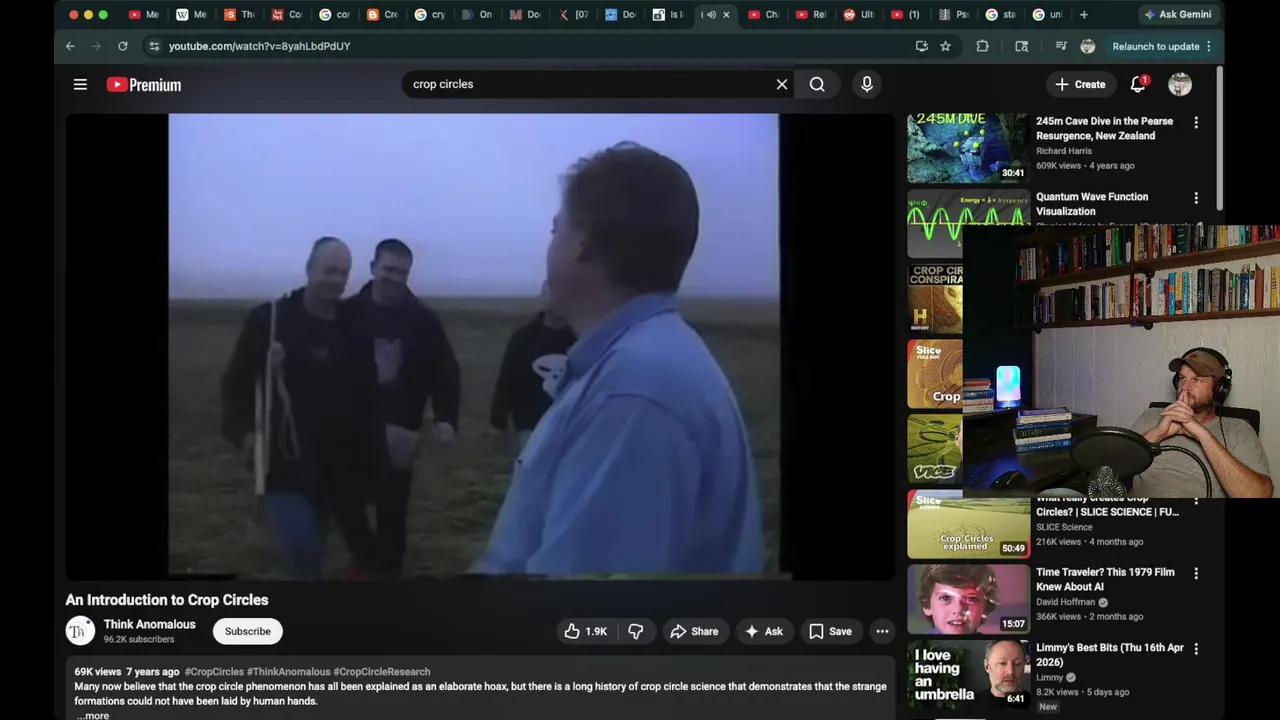Switch to the first 'Me' YouTube tab

coord(144,15)
